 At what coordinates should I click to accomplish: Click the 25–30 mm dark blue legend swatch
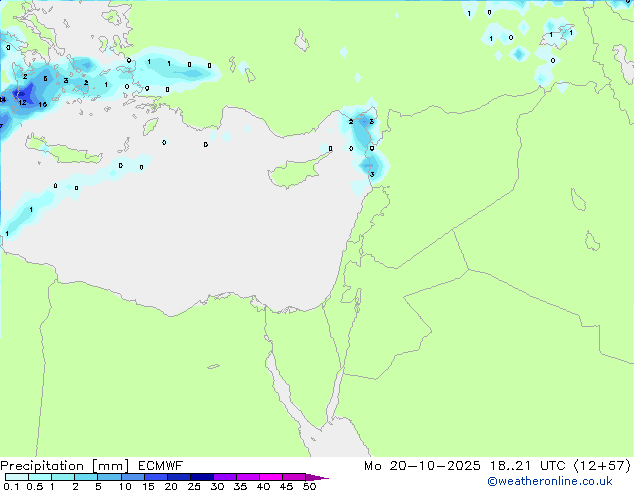tap(202, 477)
